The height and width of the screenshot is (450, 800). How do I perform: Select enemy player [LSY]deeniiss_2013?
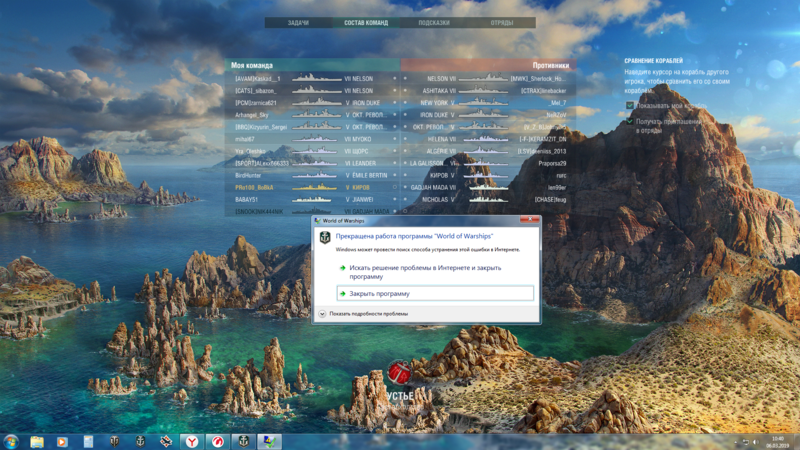pos(542,151)
